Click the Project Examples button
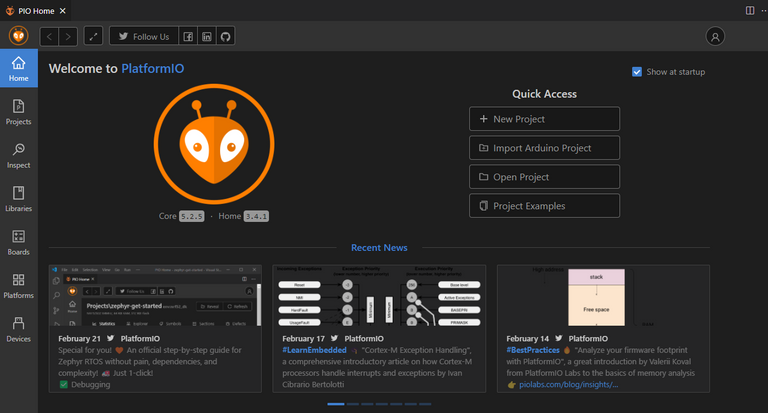Viewport: 768px width, 413px height. point(544,206)
